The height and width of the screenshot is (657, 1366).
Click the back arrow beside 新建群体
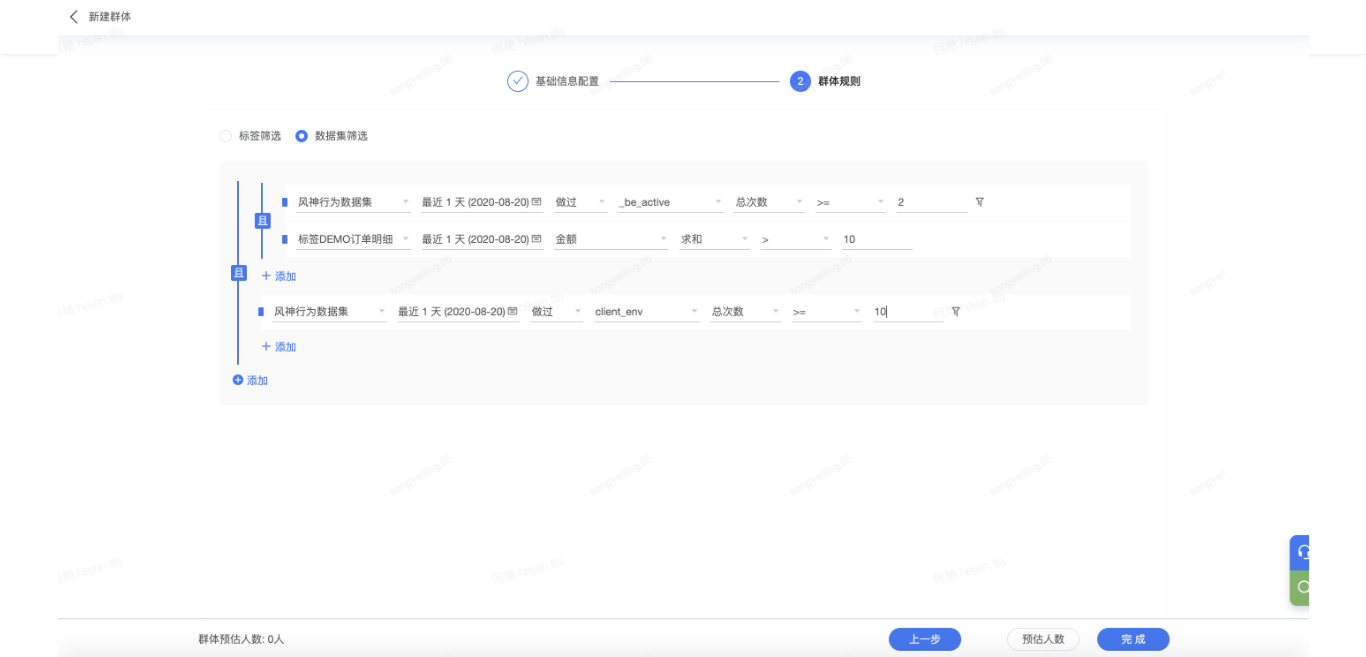[73, 17]
